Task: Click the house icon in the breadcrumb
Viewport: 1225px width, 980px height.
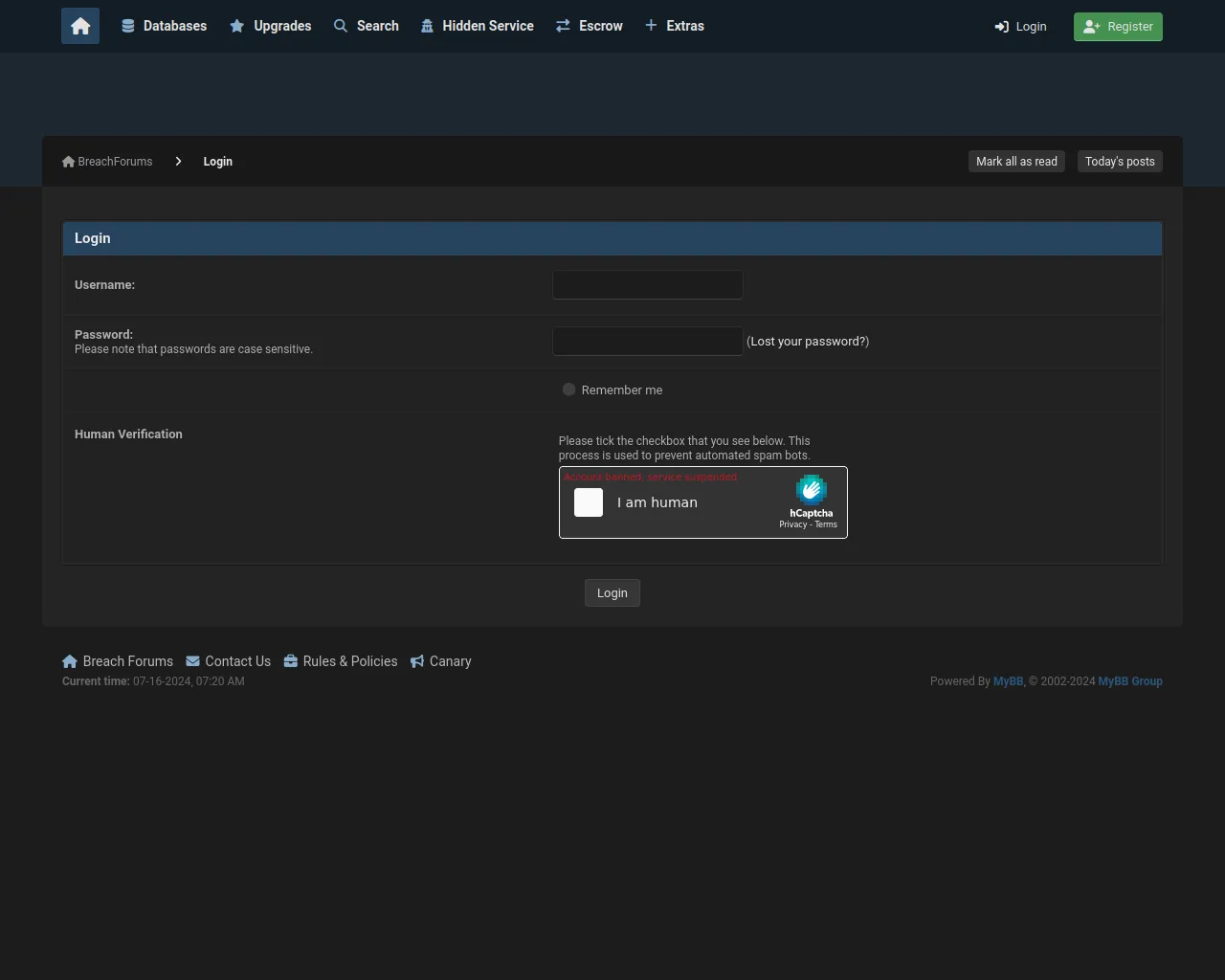Action: tap(68, 162)
